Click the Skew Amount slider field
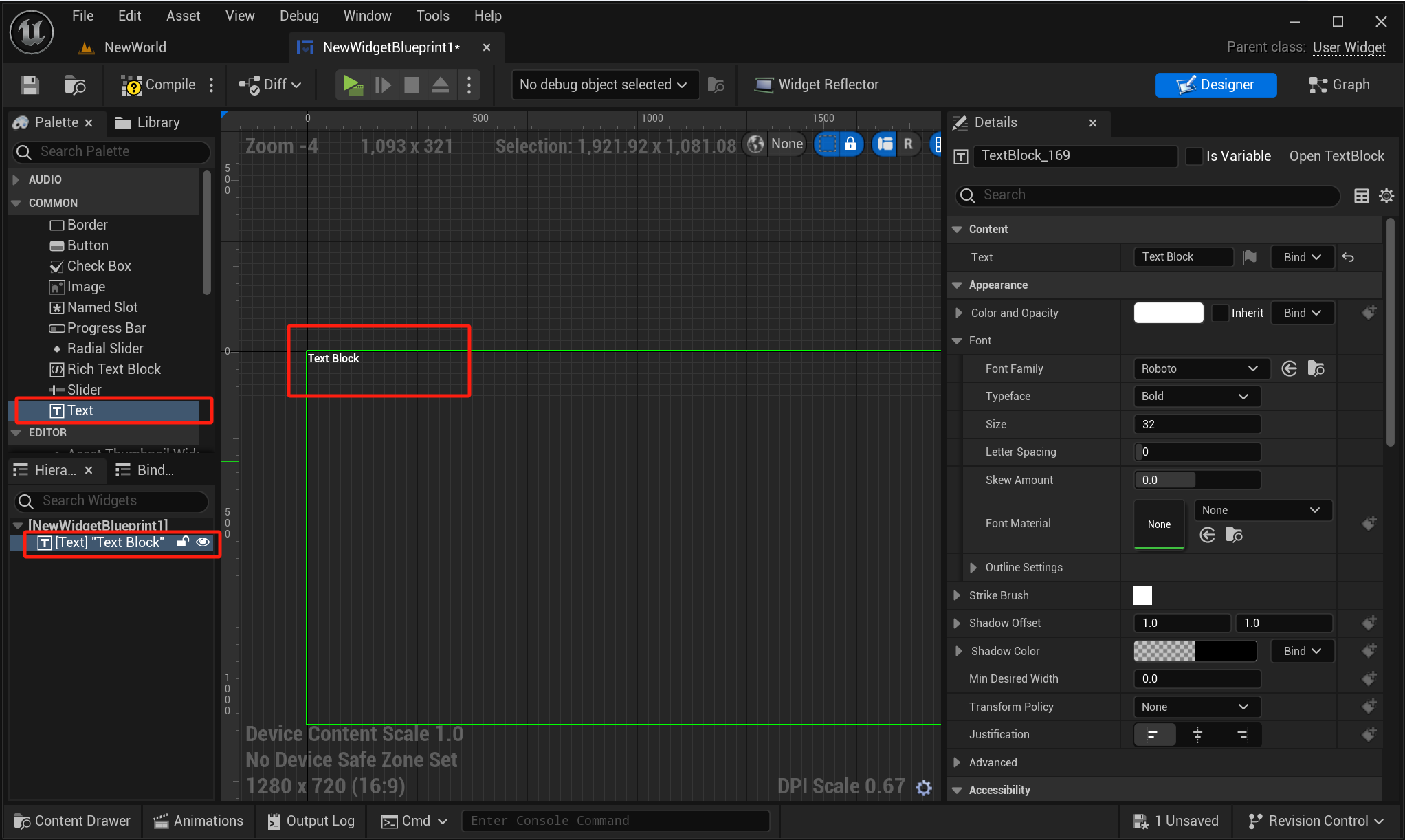This screenshot has height=840, width=1405. click(x=1197, y=480)
